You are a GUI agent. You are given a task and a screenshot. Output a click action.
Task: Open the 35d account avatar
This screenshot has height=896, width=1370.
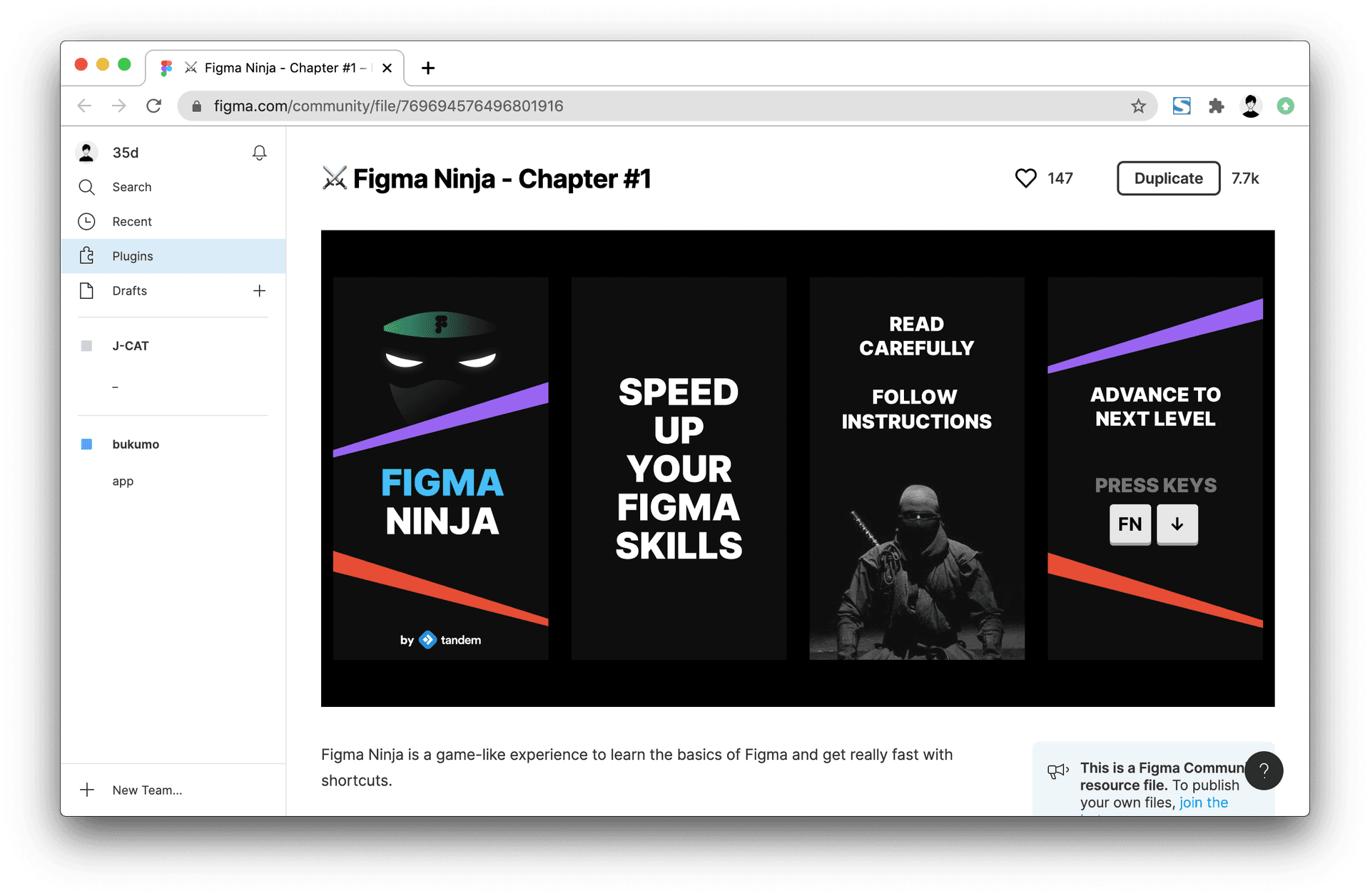pyautogui.click(x=87, y=153)
